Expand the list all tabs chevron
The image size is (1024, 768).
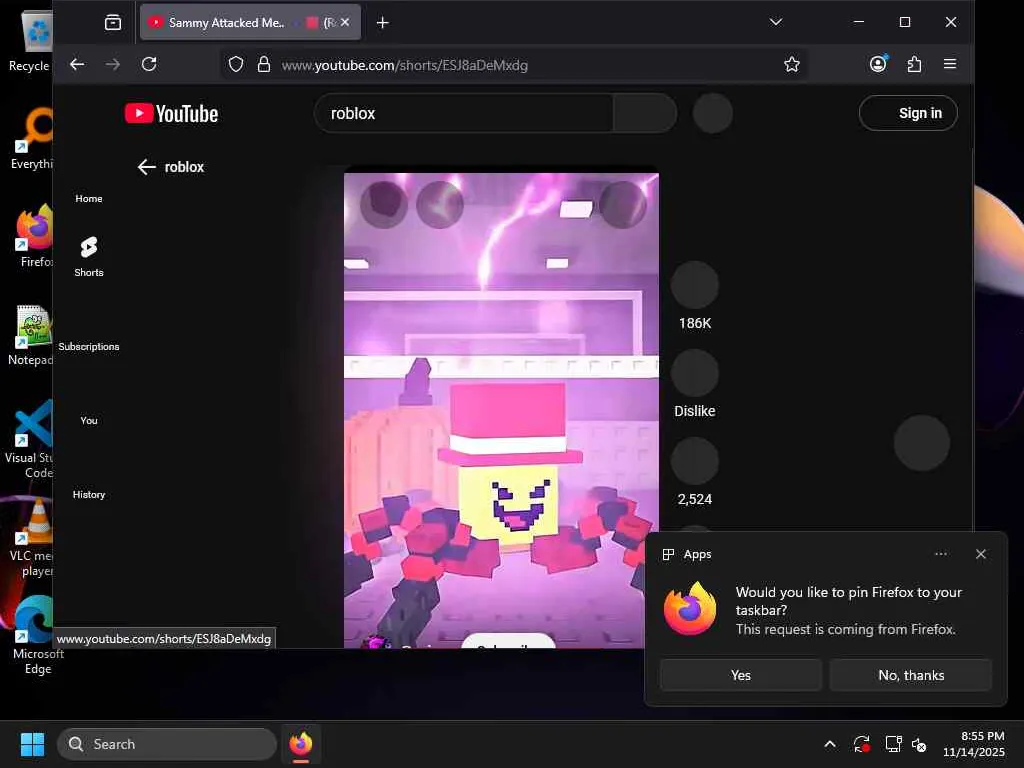(x=776, y=22)
